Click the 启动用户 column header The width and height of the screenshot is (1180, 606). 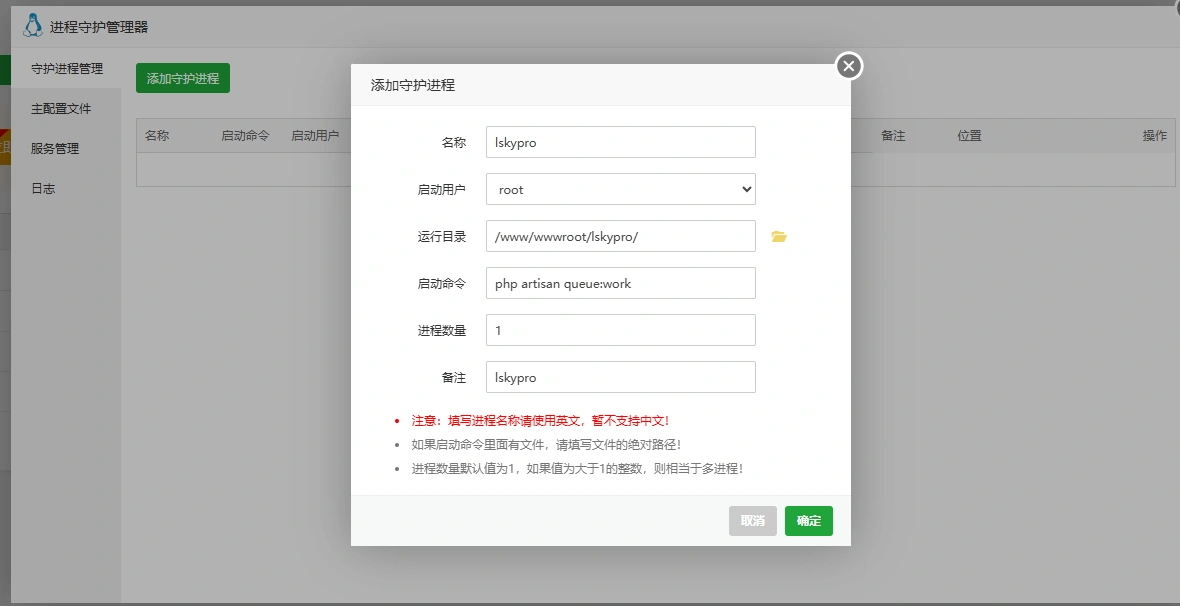(x=315, y=136)
